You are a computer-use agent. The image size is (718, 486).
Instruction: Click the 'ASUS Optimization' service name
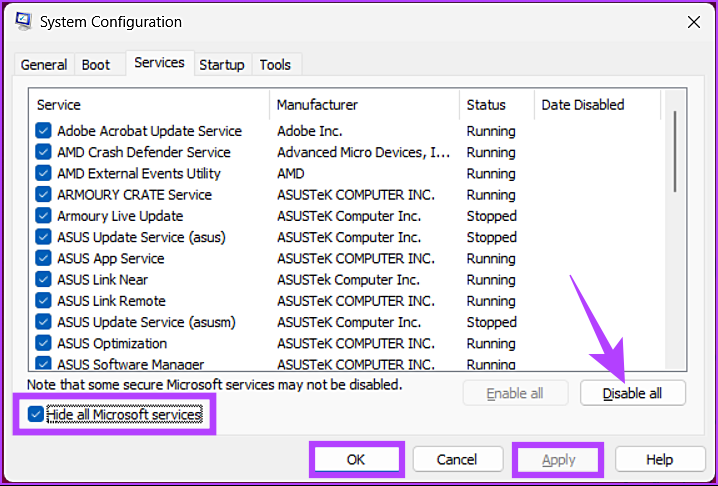[x=112, y=343]
